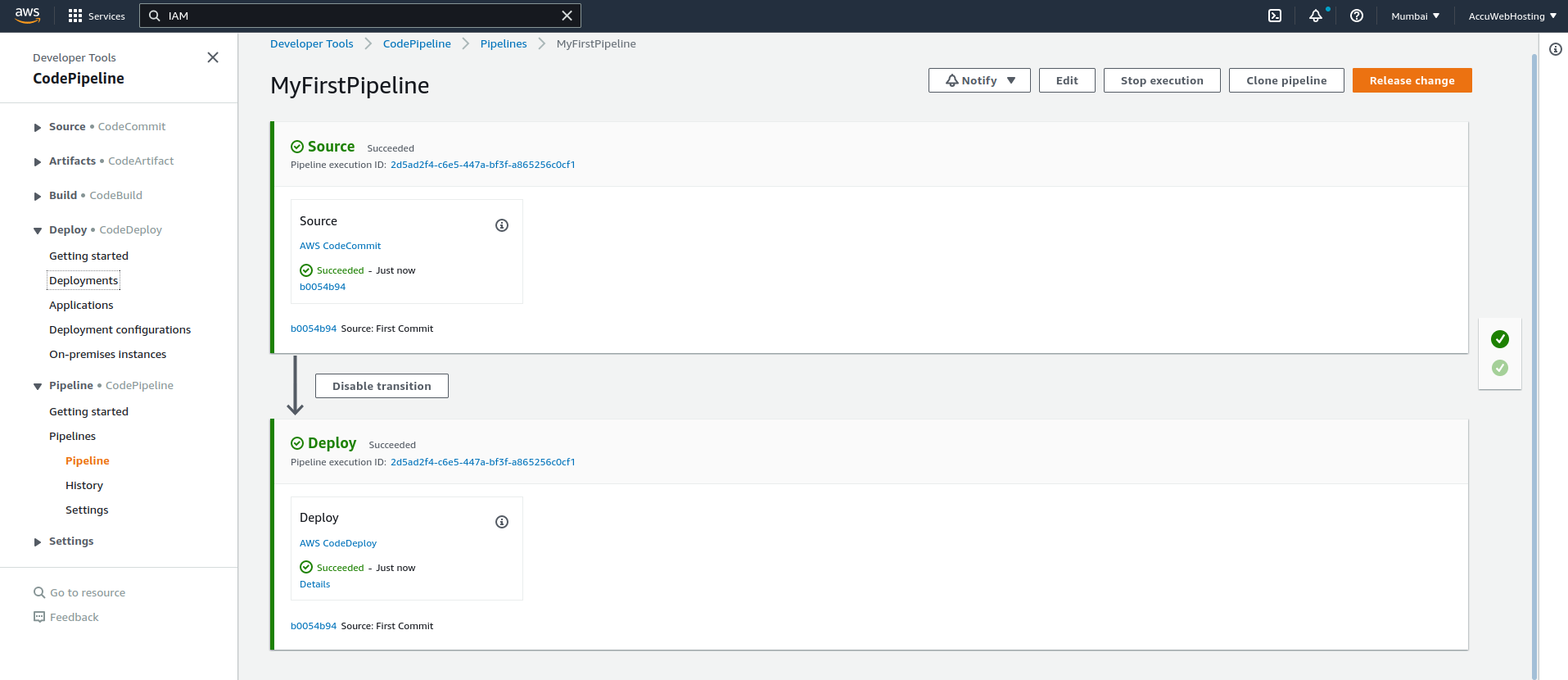This screenshot has height=680, width=1568.
Task: Click Disable transition button
Action: click(382, 386)
